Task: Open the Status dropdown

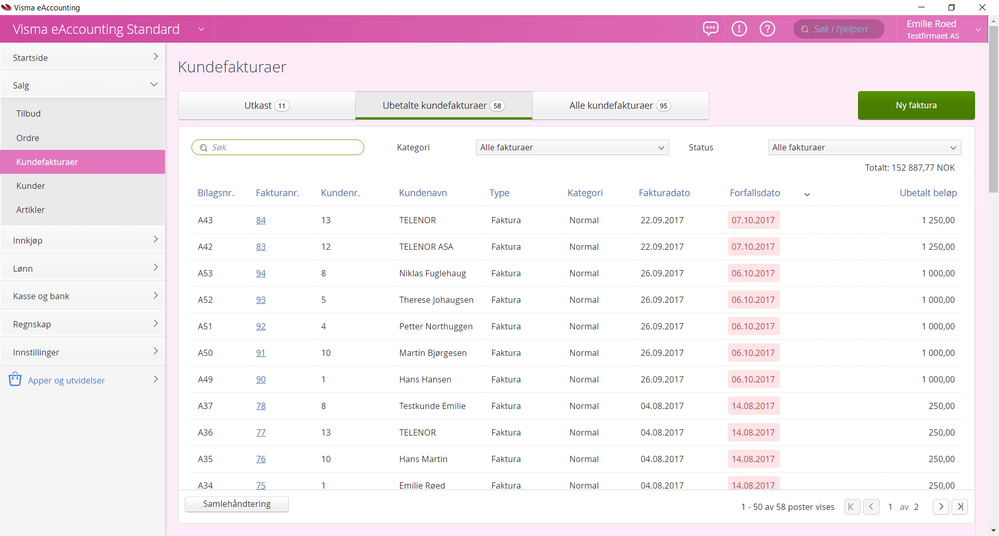Action: click(x=864, y=147)
